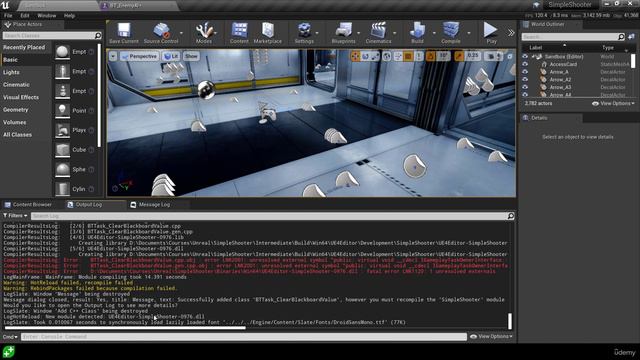Select the Geometry category
Image resolution: width=640 pixels, height=360 pixels.
click(16, 110)
